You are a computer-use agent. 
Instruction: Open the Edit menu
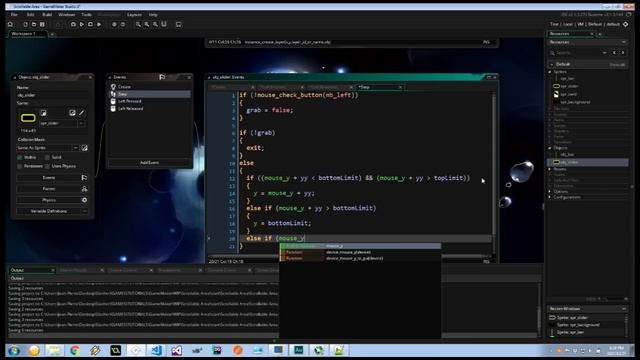pyautogui.click(x=31, y=15)
